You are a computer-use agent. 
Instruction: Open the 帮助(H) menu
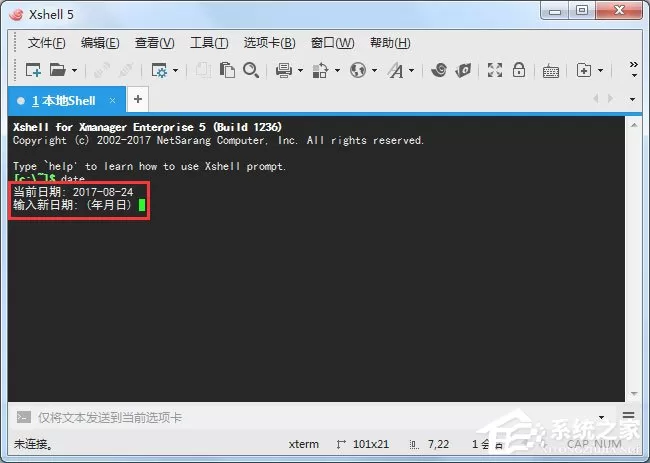click(x=390, y=43)
